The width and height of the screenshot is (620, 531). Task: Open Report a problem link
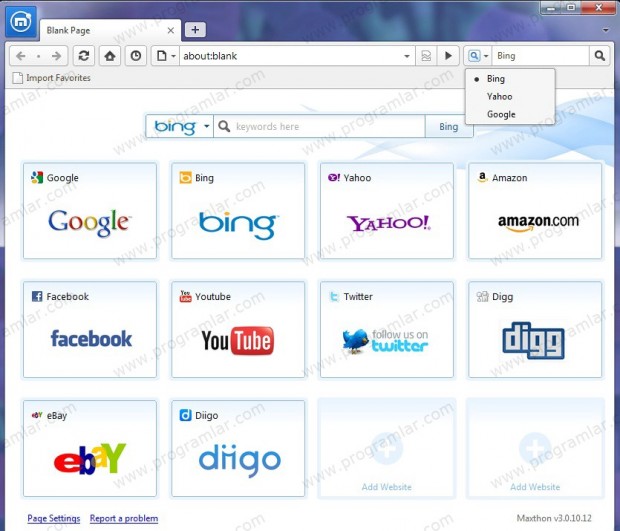[124, 518]
